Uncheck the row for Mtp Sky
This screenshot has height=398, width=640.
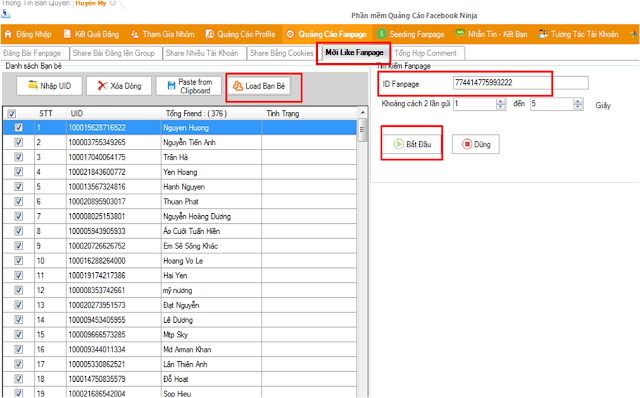[18, 334]
